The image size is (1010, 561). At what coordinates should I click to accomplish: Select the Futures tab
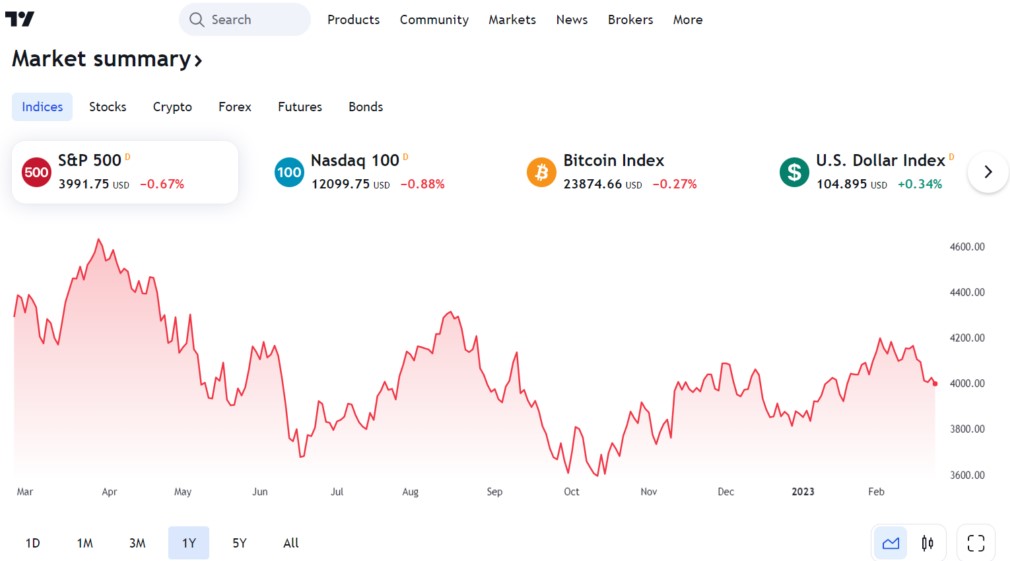(300, 107)
